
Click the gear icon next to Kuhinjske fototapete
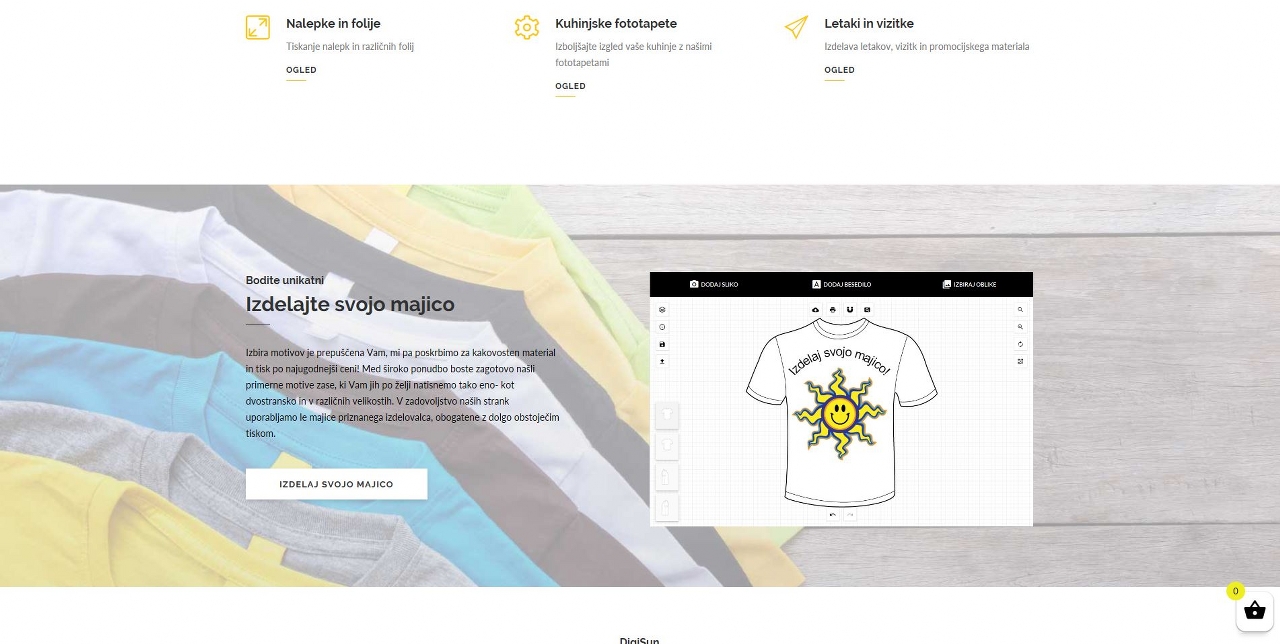[x=527, y=27]
